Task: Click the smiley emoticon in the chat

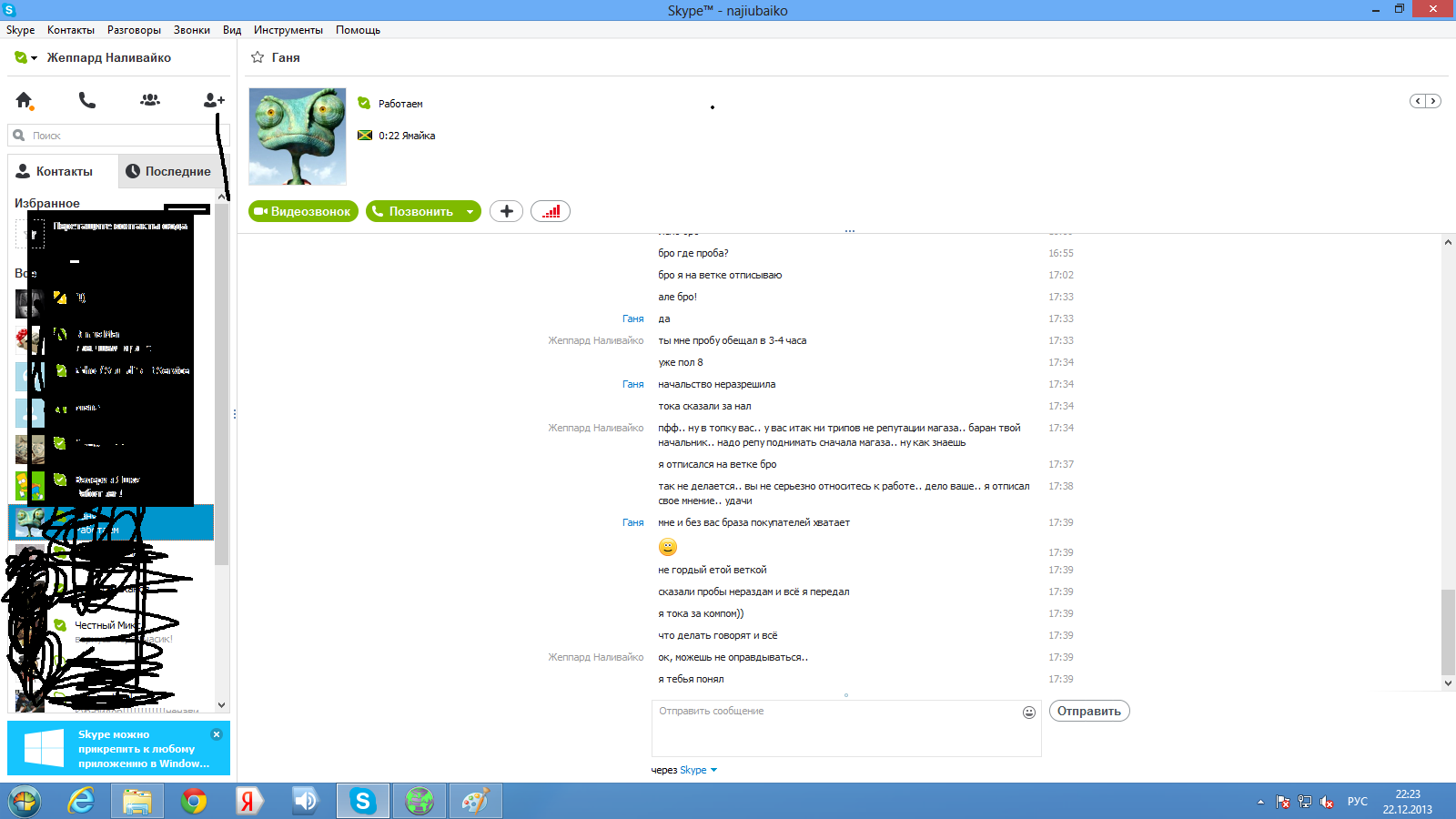Action: pos(668,547)
